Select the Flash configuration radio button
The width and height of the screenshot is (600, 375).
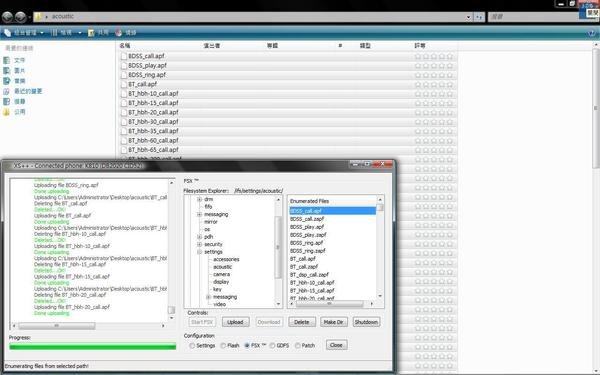click(223, 346)
